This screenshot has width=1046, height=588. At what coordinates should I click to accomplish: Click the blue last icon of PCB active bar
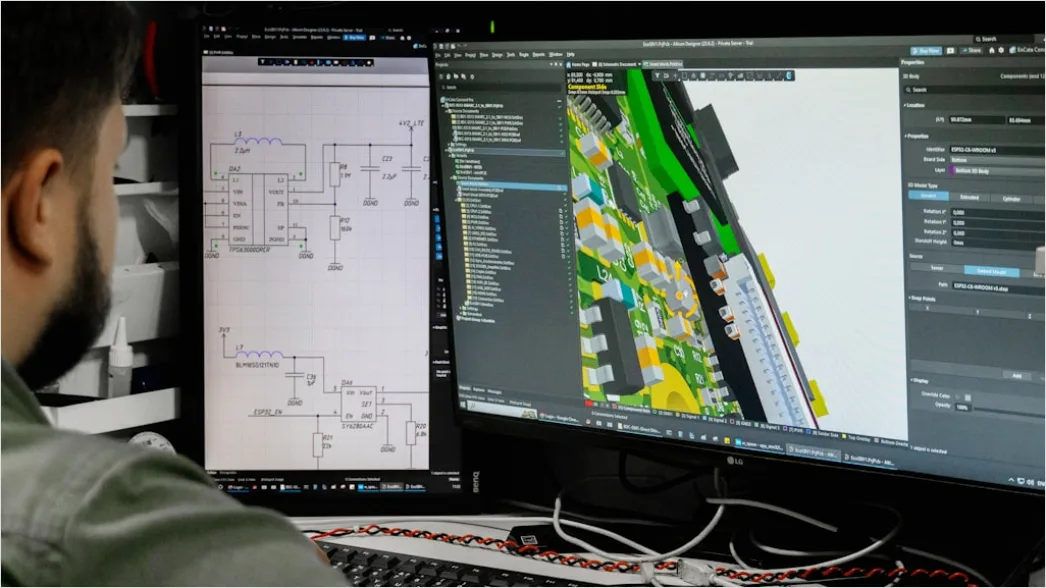click(789, 75)
